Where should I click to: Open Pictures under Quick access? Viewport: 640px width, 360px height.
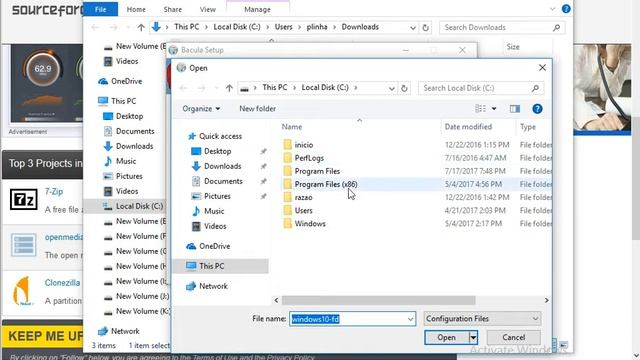(217, 196)
